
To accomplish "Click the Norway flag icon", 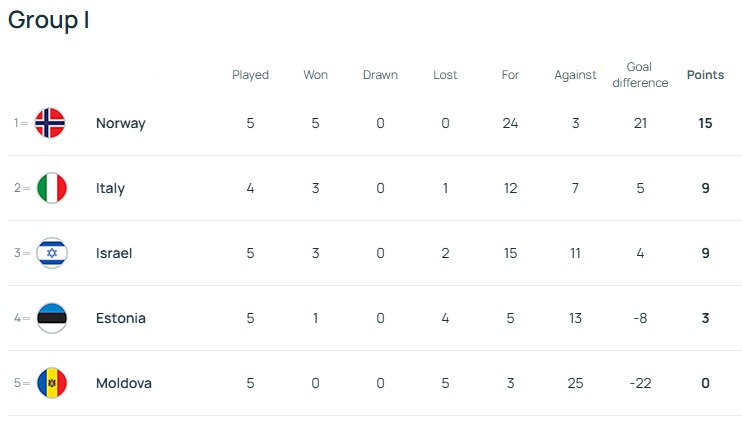I will 51,123.
